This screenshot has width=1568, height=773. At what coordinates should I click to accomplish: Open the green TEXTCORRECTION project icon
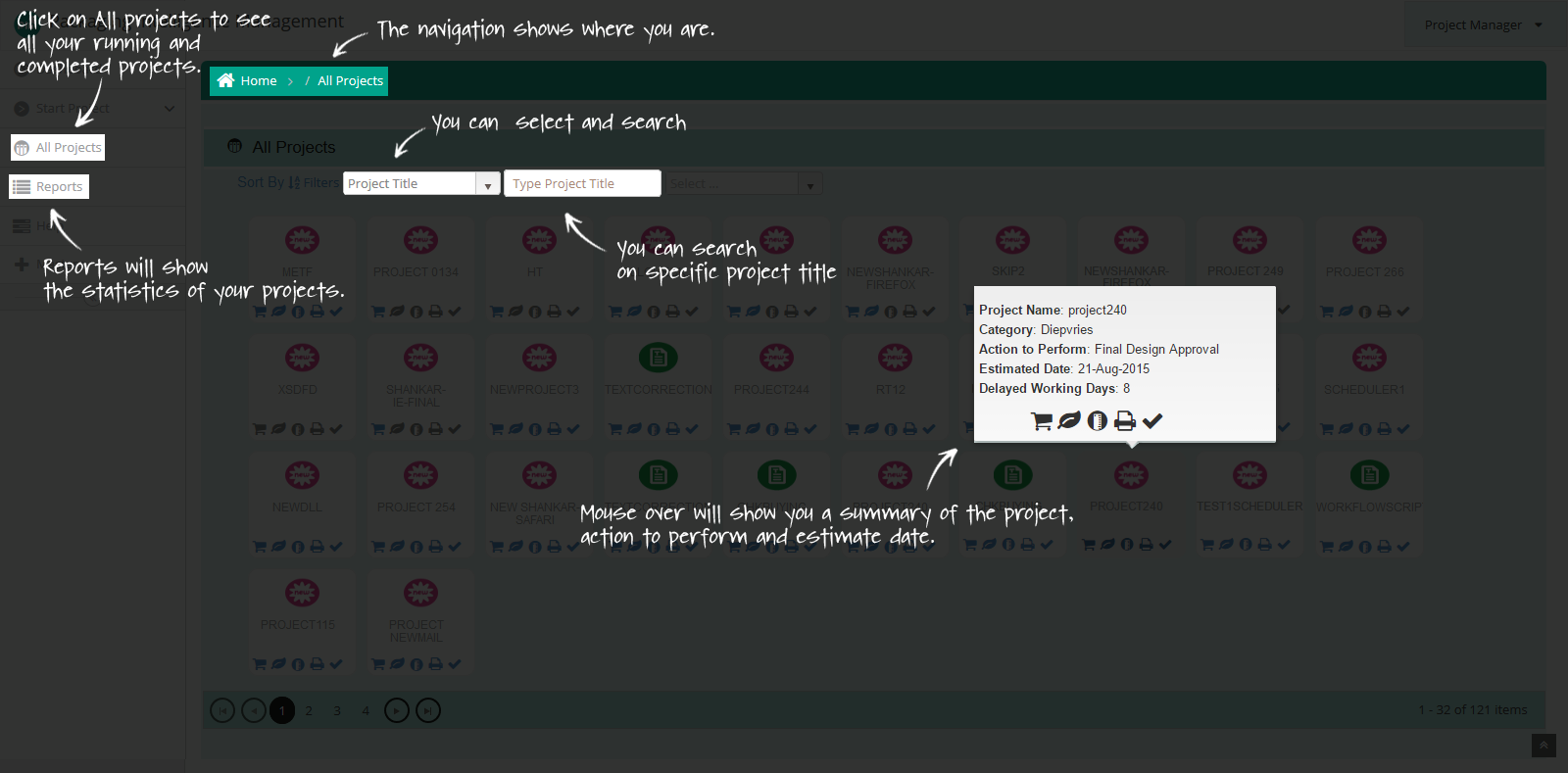[658, 358]
